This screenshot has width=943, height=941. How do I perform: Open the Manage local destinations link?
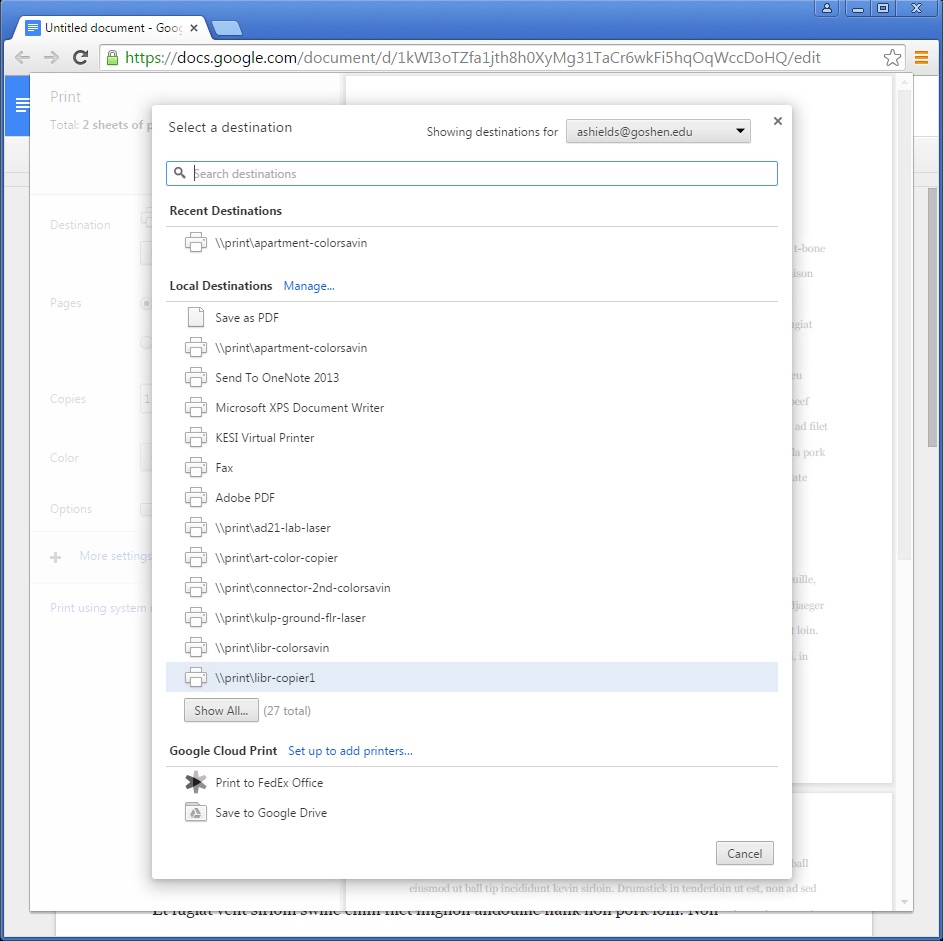(x=309, y=286)
